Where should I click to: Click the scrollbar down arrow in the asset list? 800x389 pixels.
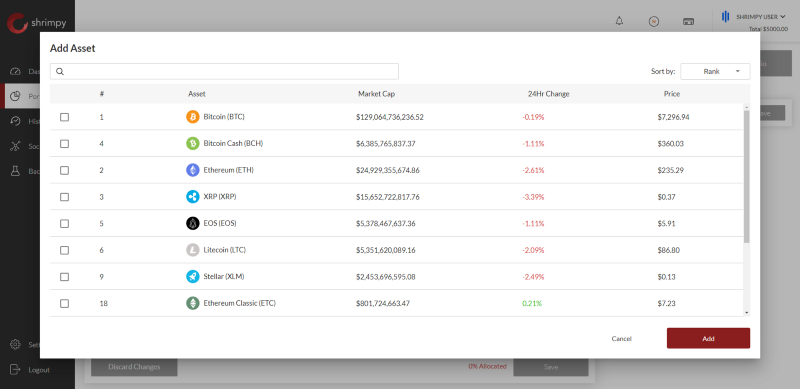[746, 312]
